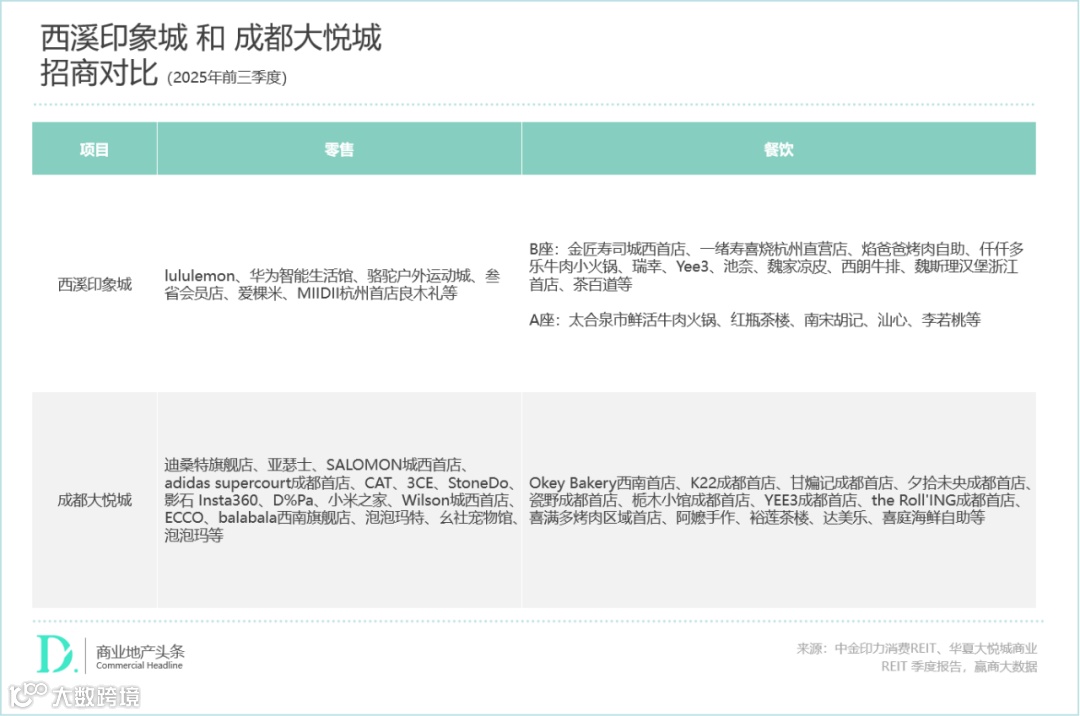Select the 成都大悦城 row label cell
The height and width of the screenshot is (716, 1080).
[x=94, y=500]
